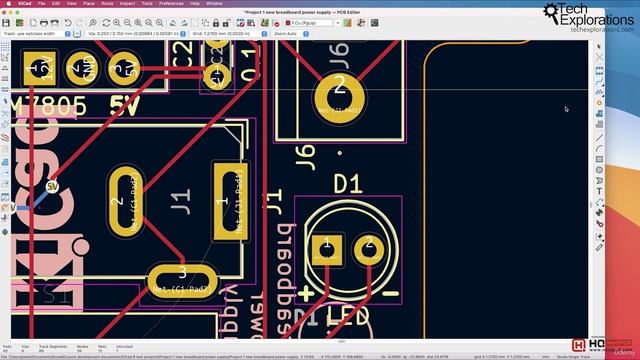640x360 pixels.
Task: Zoom to fit the board
Action: pyautogui.click(x=138, y=23)
